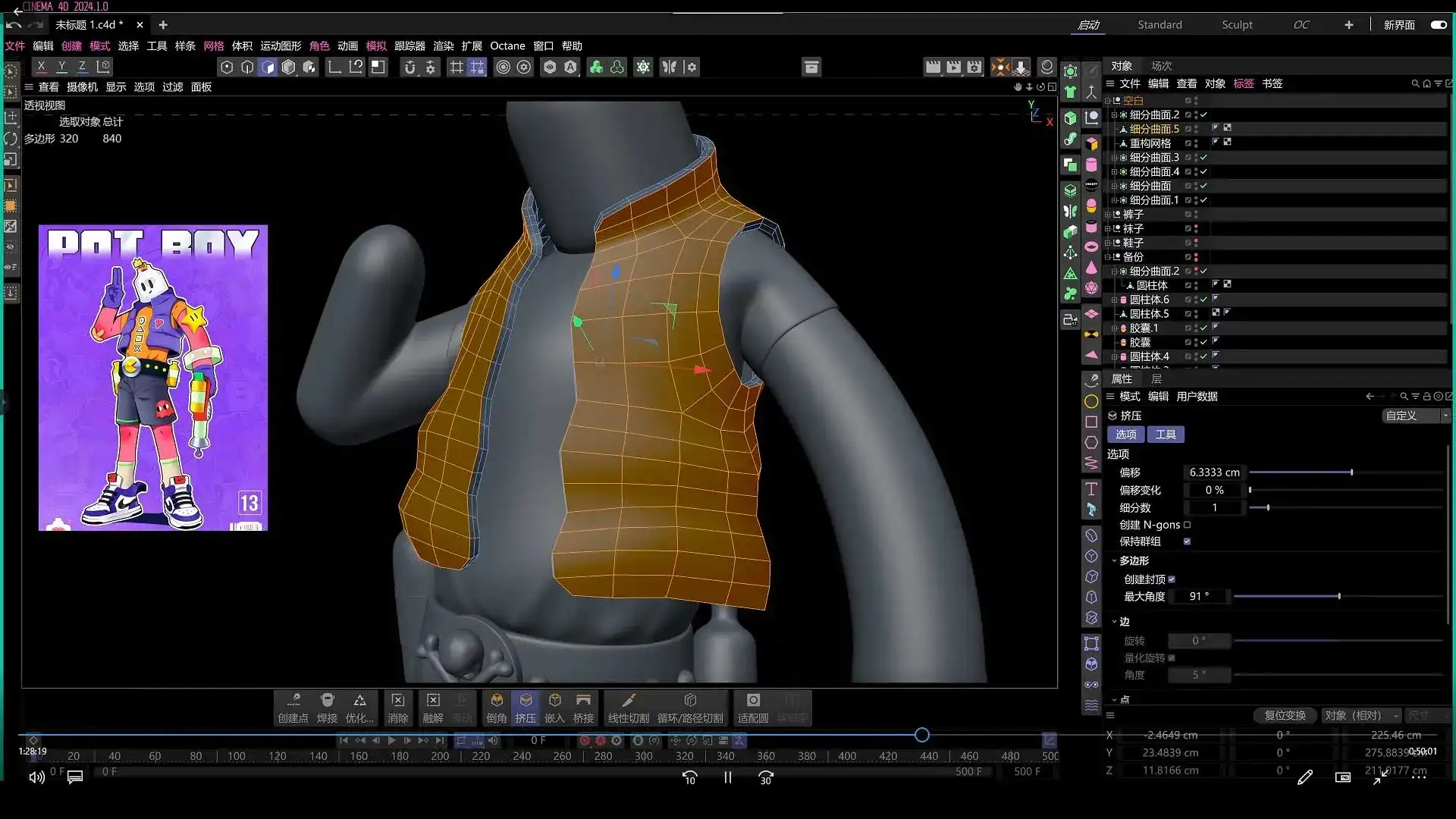Open the Octane menu
Viewport: 1456px width, 819px height.
click(507, 45)
